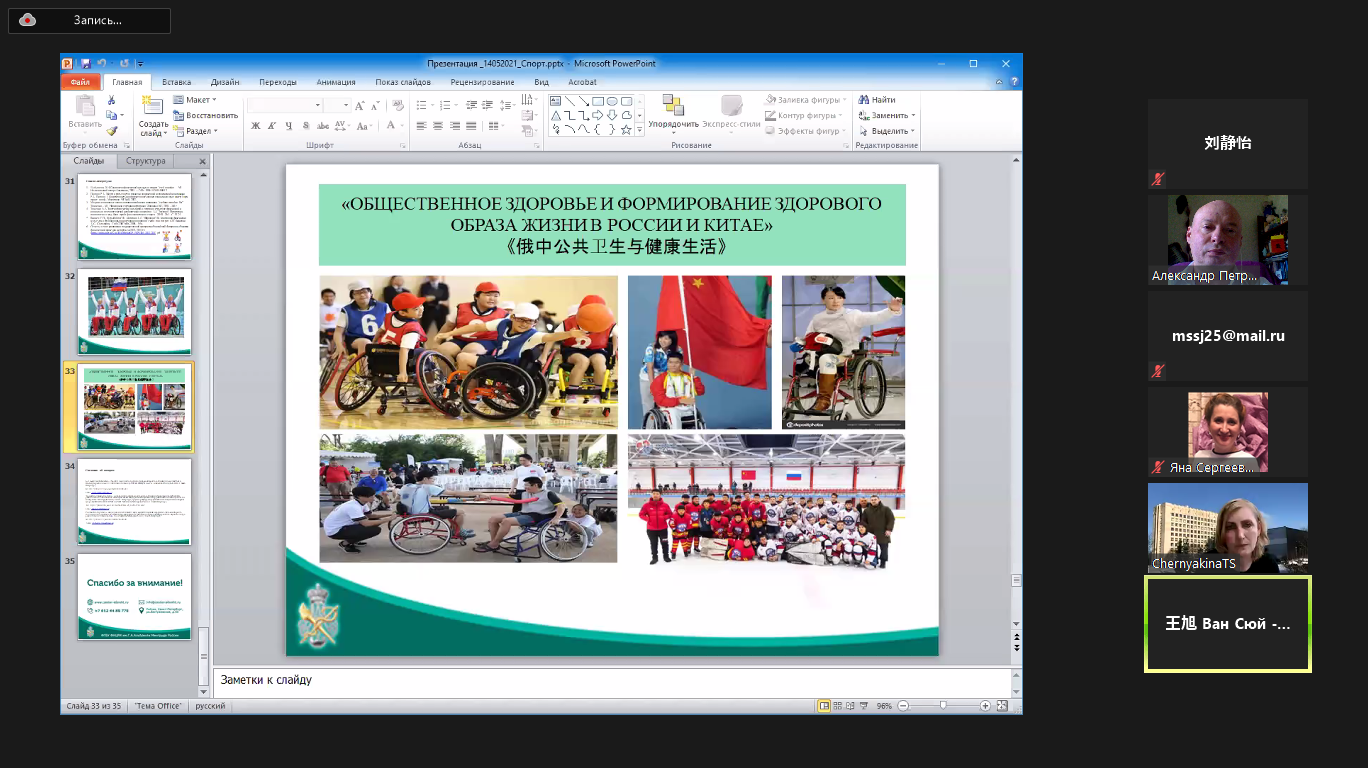This screenshot has width=1368, height=768.
Task: Open the Раздел (Section) dropdown
Action: click(195, 131)
